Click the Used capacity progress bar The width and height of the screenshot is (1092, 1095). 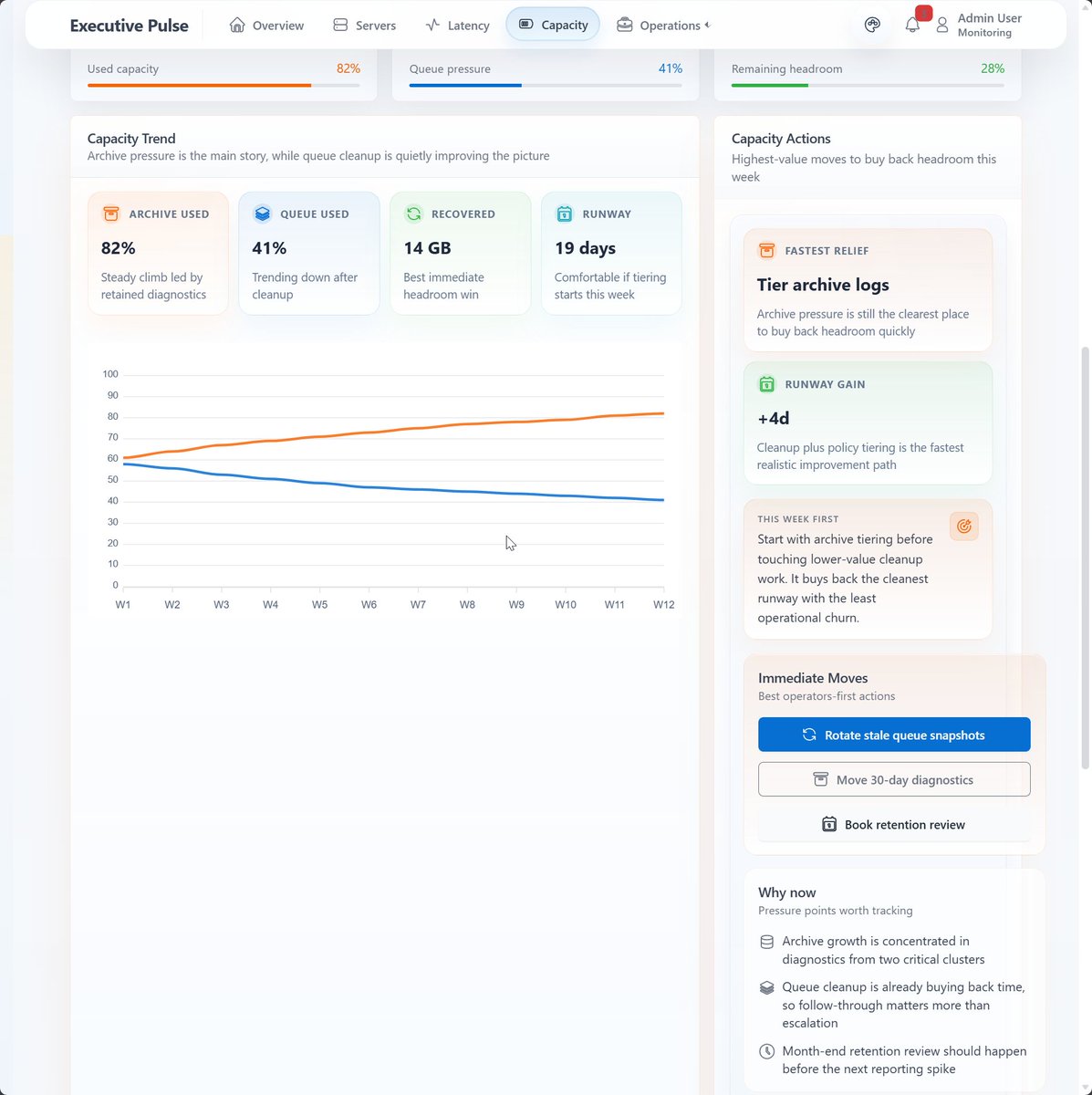point(224,85)
